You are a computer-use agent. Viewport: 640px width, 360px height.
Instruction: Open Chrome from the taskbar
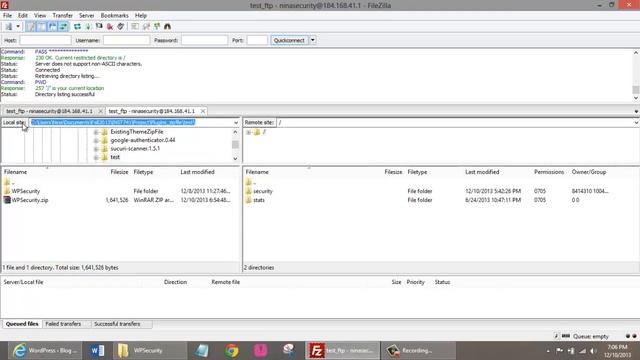232,350
